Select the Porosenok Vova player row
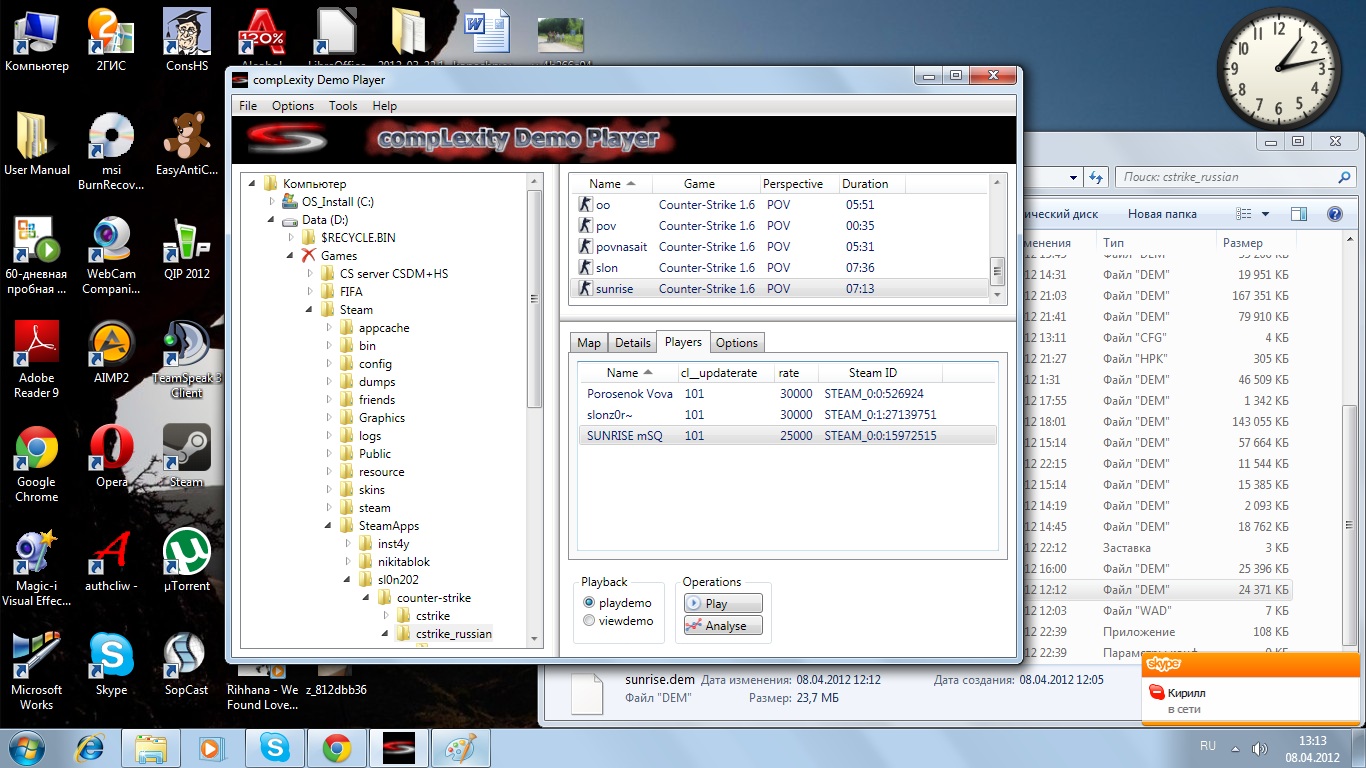The width and height of the screenshot is (1366, 768). [x=787, y=394]
